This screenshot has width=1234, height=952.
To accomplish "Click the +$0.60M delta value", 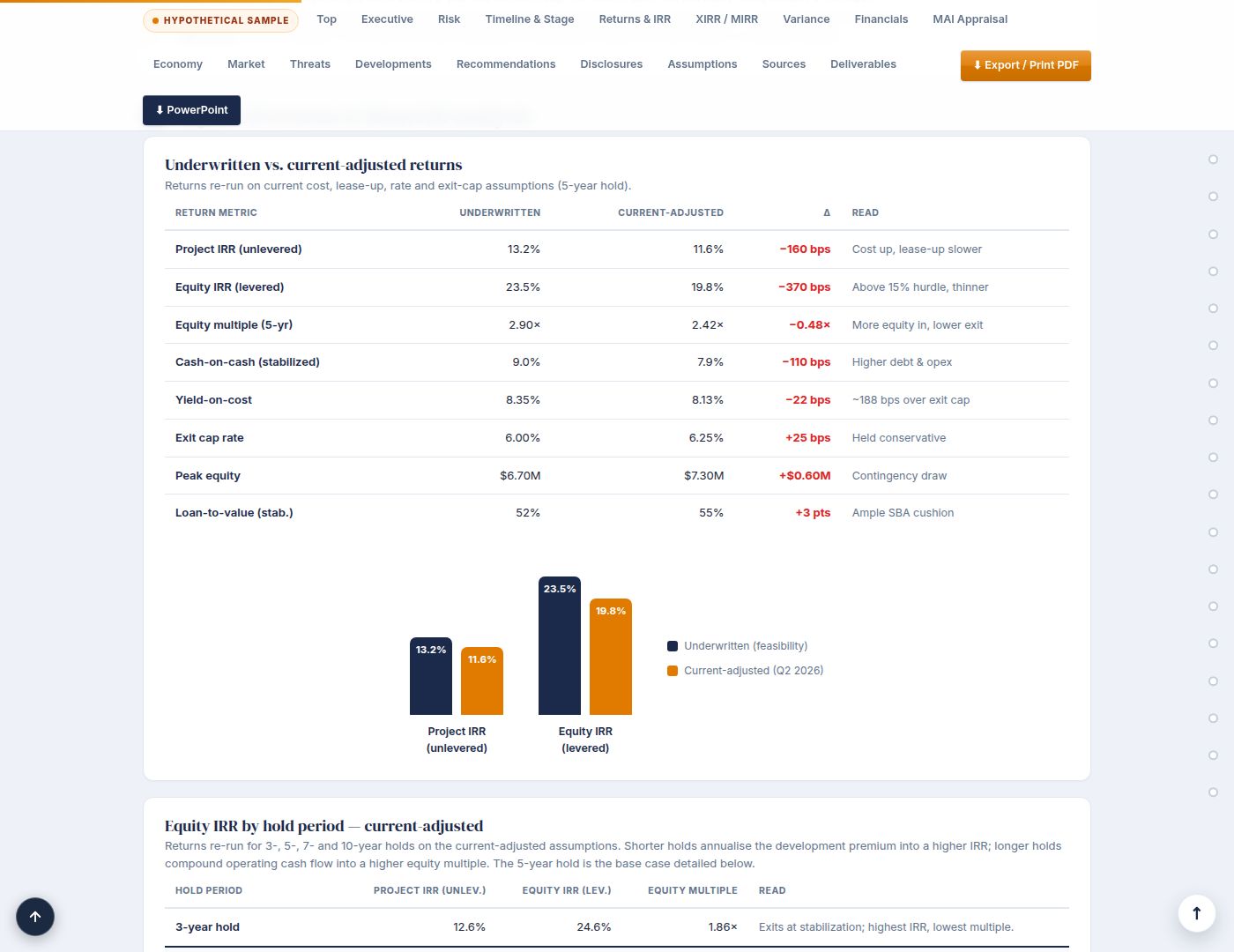I will pos(805,476).
